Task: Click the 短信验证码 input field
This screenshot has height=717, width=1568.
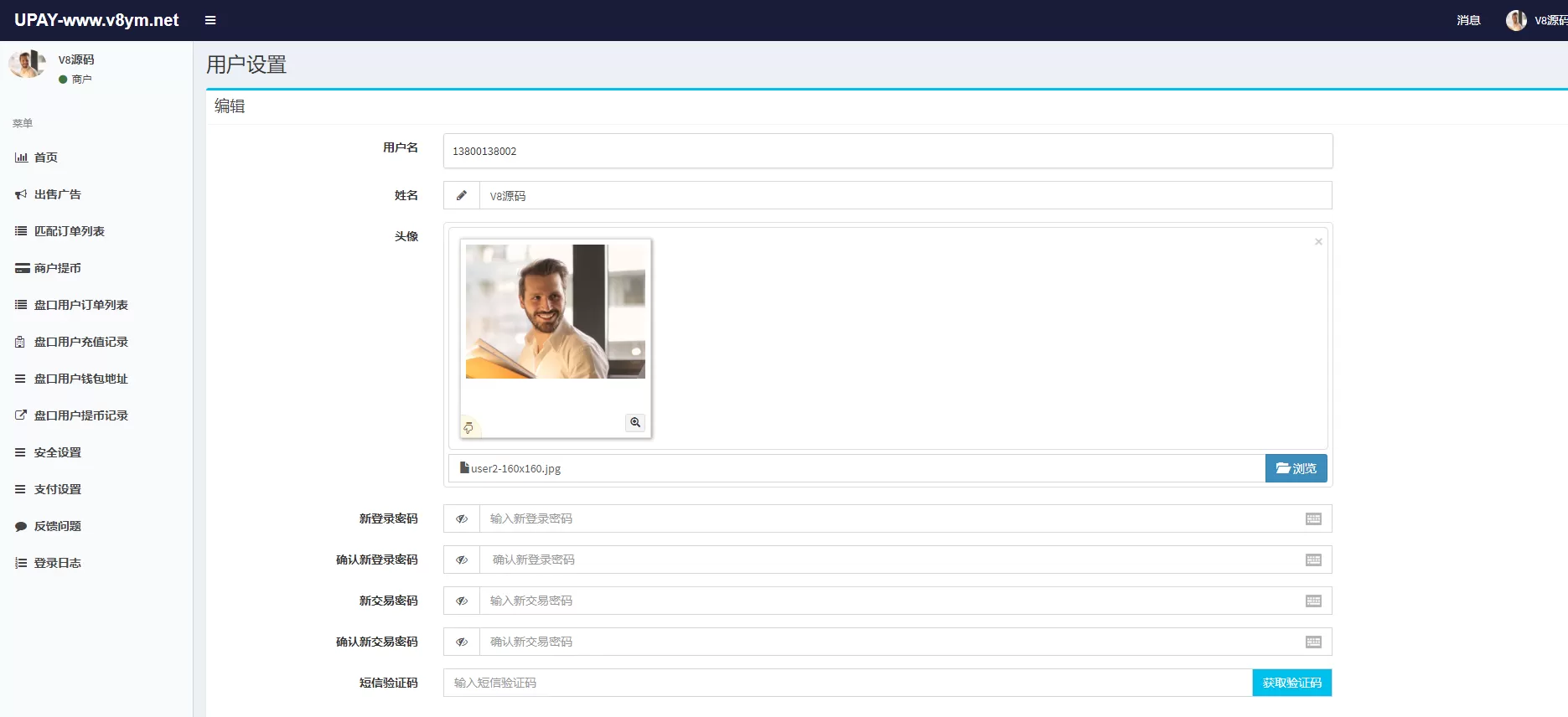Action: [x=846, y=683]
